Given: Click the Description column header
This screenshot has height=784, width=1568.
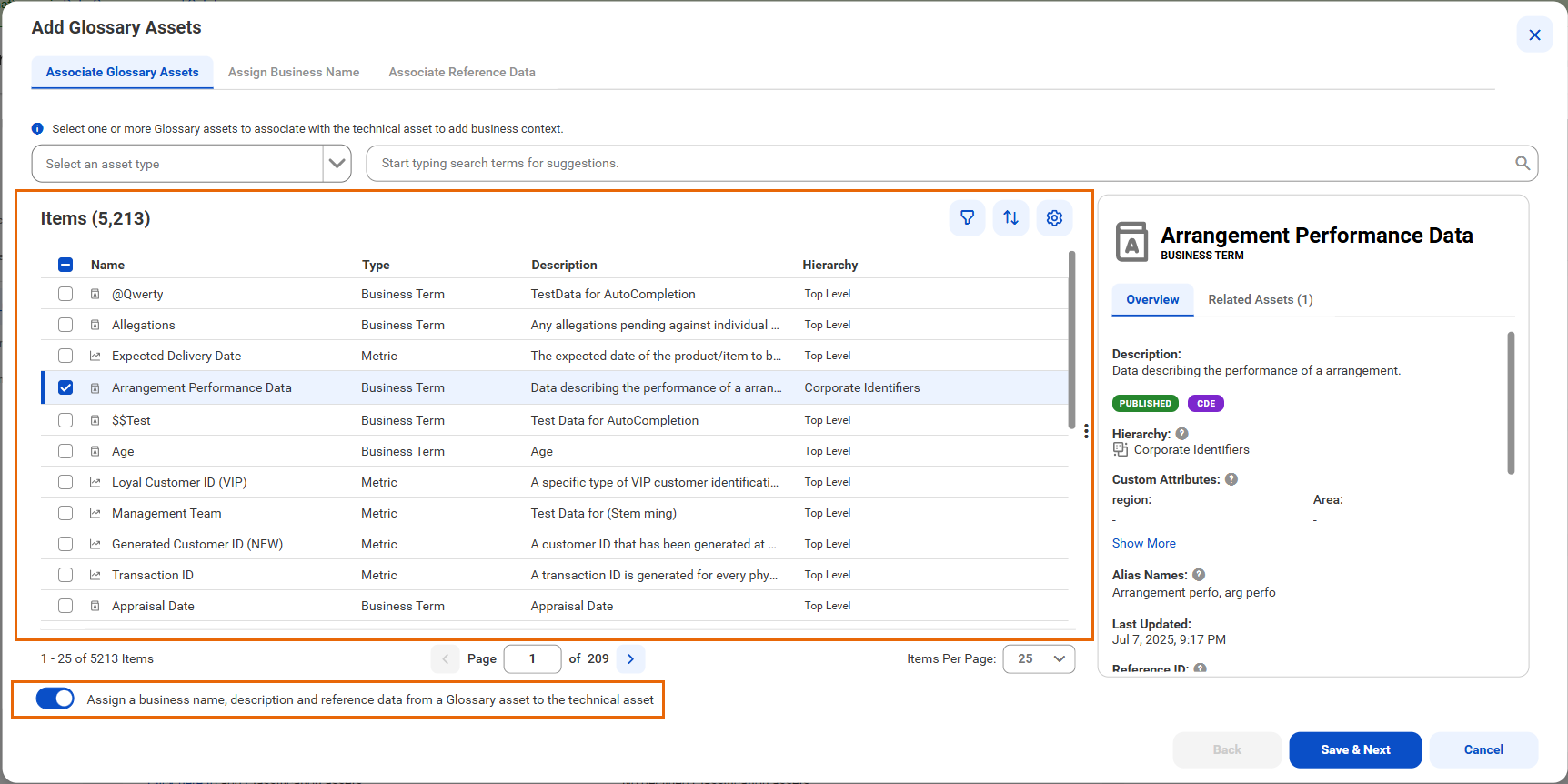Looking at the screenshot, I should pos(564,265).
